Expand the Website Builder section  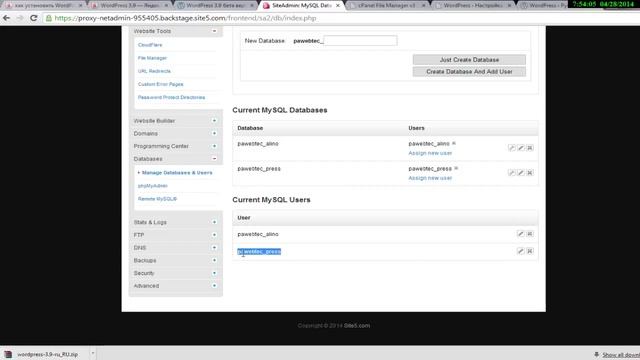point(214,121)
